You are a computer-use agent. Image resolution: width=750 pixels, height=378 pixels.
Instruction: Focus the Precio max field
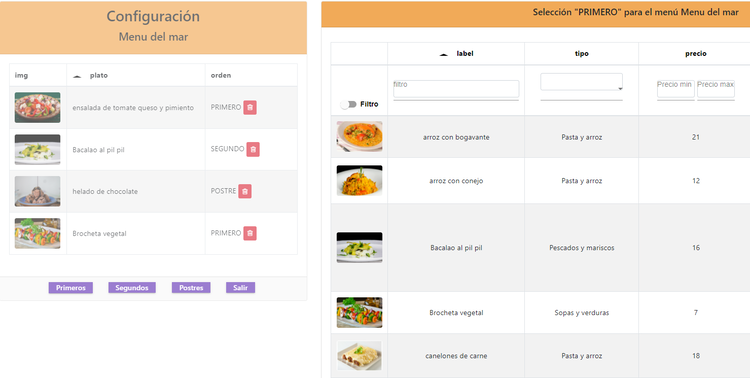pos(716,89)
